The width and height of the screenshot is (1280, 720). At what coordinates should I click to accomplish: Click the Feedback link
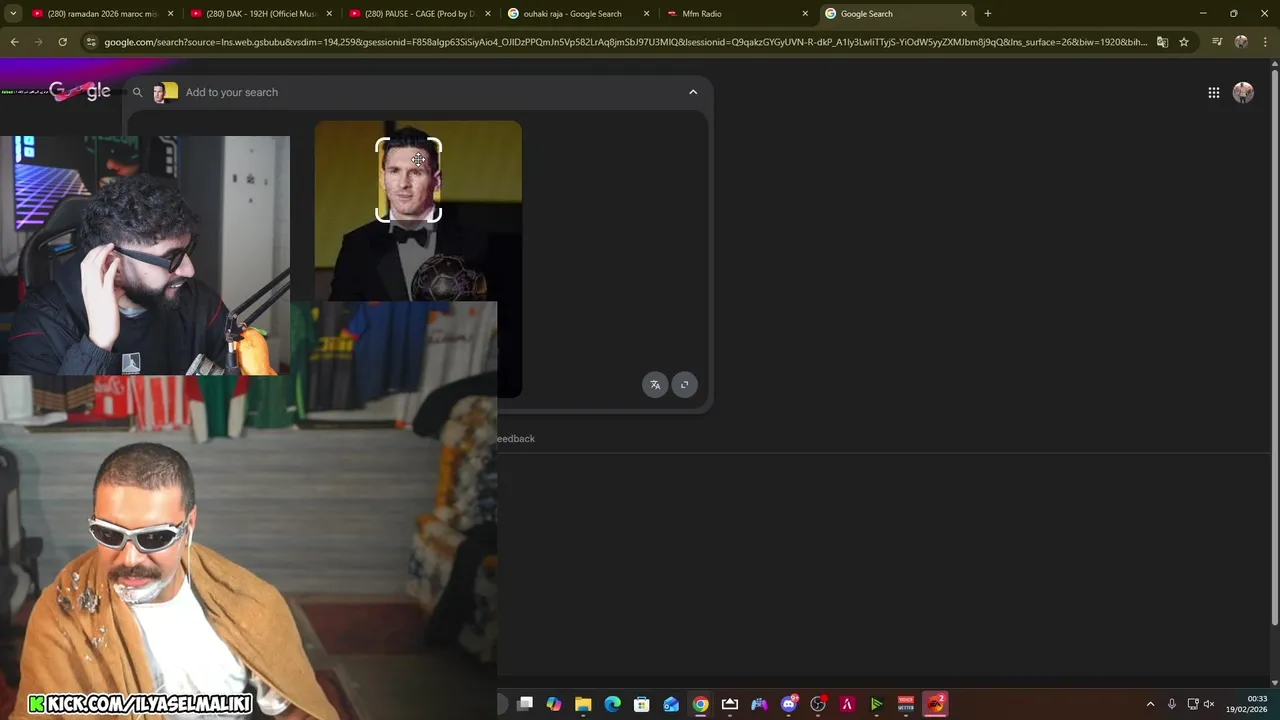tap(516, 439)
